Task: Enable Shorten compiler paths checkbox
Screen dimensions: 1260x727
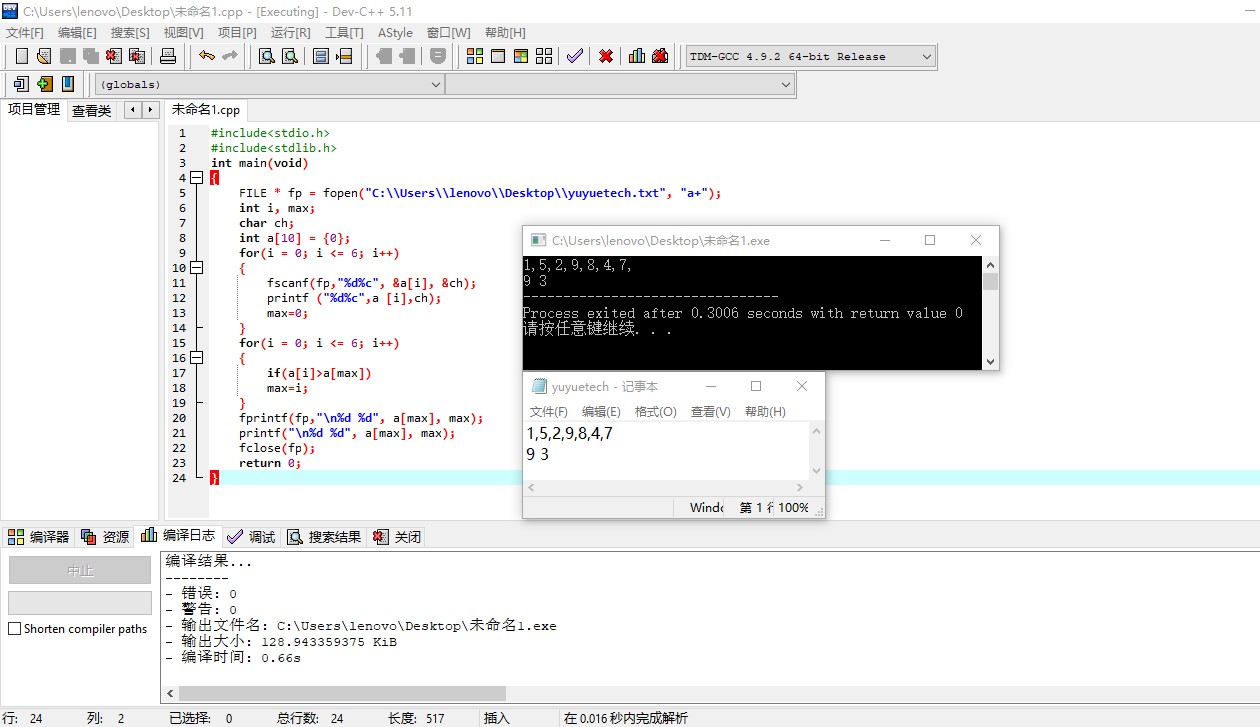Action: [15, 629]
